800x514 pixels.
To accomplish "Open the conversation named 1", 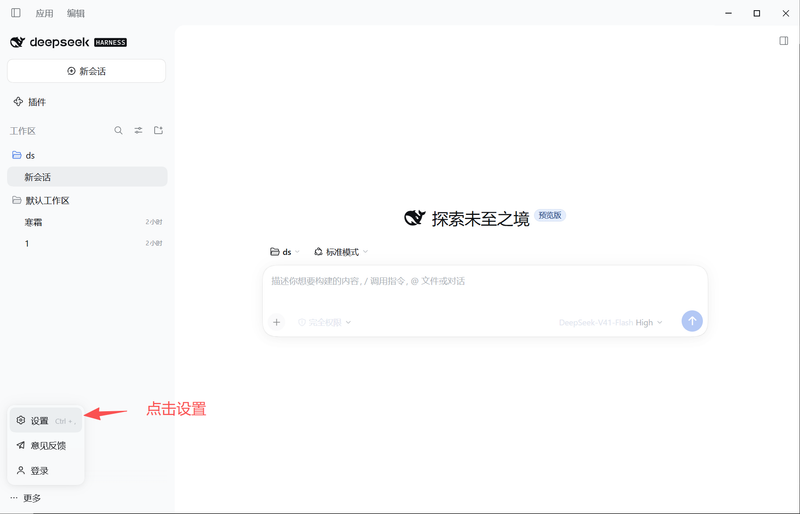I will pyautogui.click(x=87, y=243).
